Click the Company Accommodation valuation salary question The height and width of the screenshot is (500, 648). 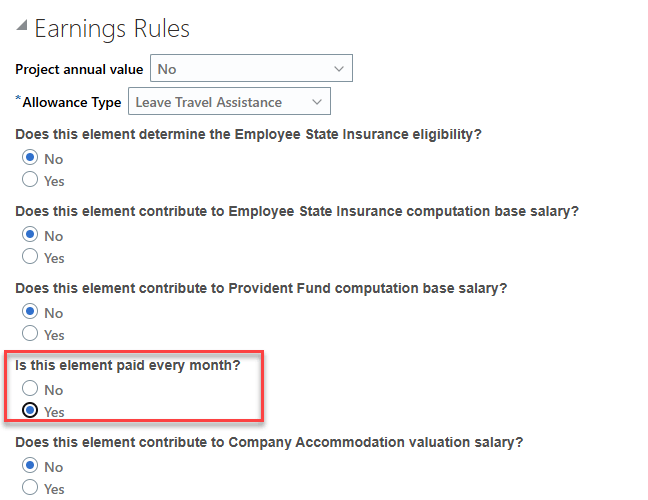click(x=269, y=442)
